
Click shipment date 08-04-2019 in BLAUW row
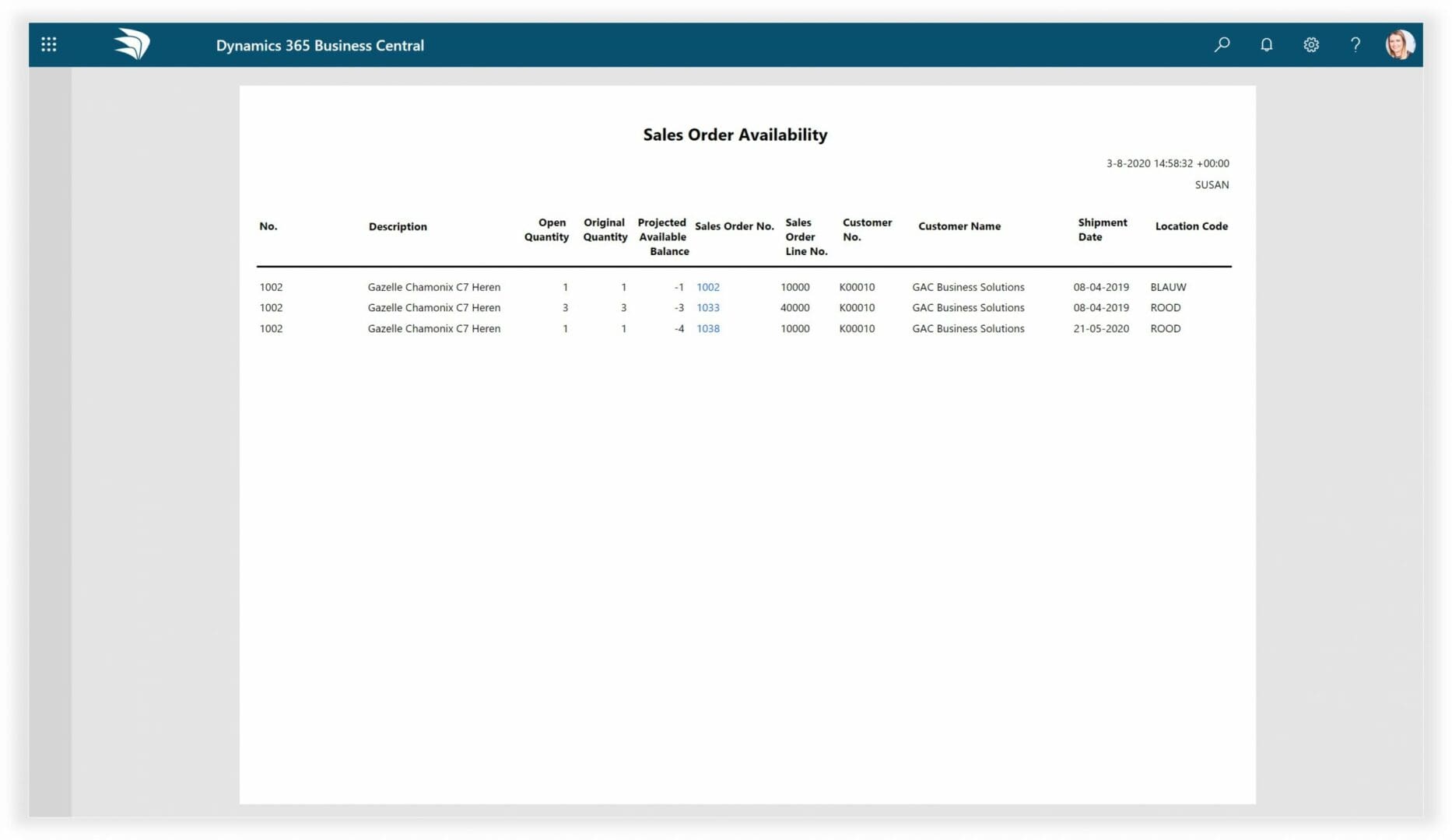point(1100,287)
